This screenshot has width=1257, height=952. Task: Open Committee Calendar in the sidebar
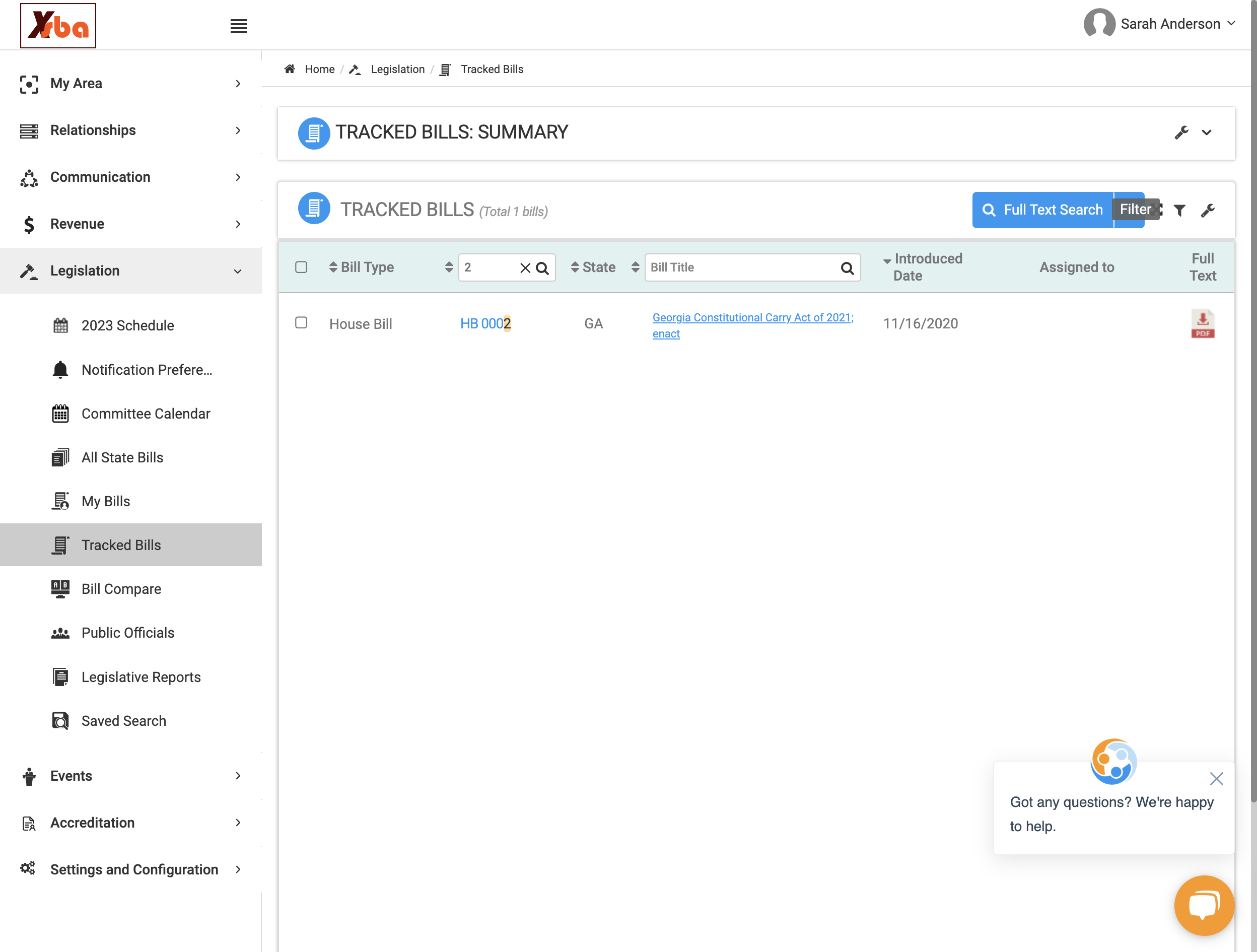[131, 414]
